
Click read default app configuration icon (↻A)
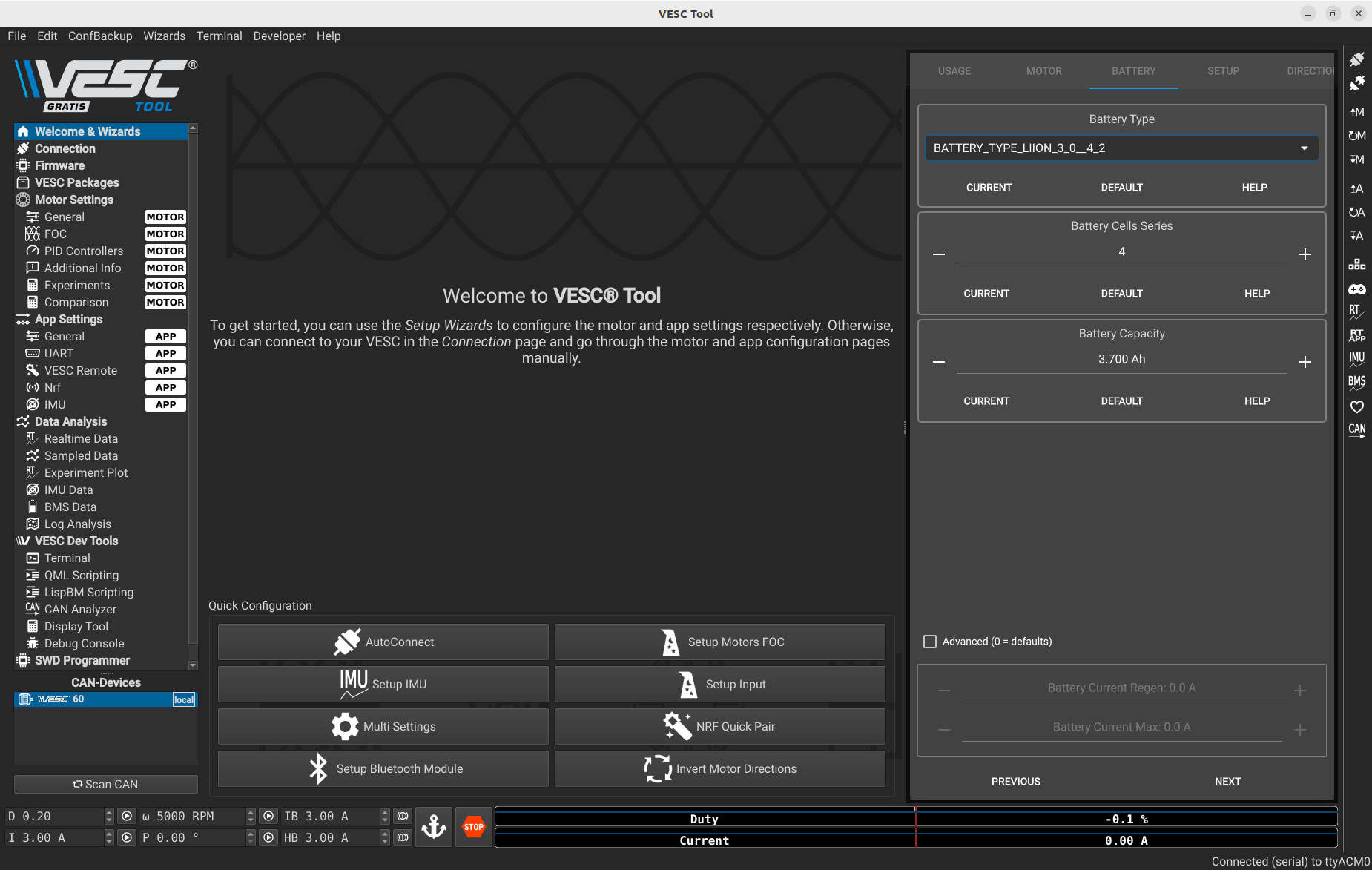pos(1357,212)
